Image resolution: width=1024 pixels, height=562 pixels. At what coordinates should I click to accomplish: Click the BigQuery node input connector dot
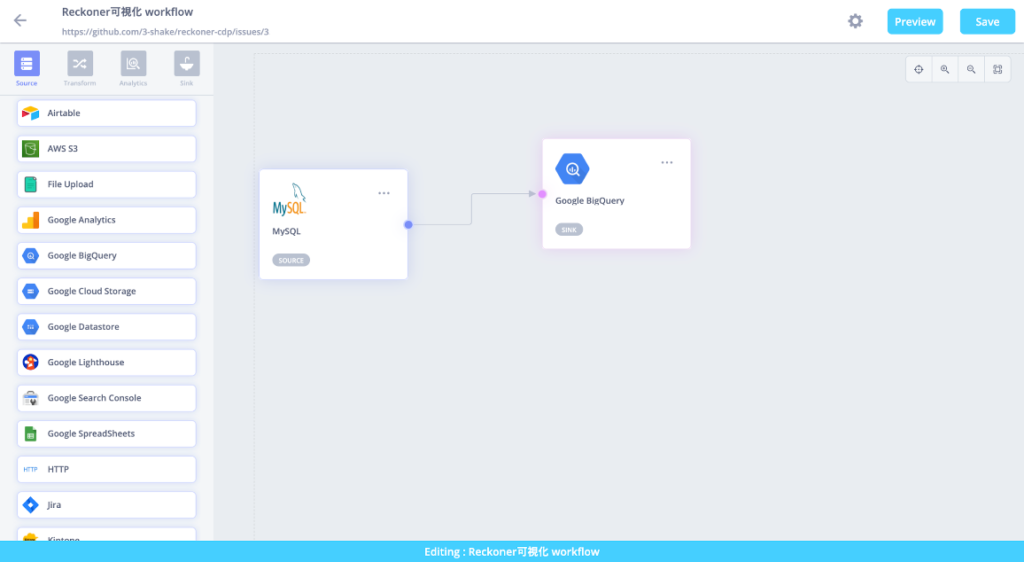tap(542, 194)
